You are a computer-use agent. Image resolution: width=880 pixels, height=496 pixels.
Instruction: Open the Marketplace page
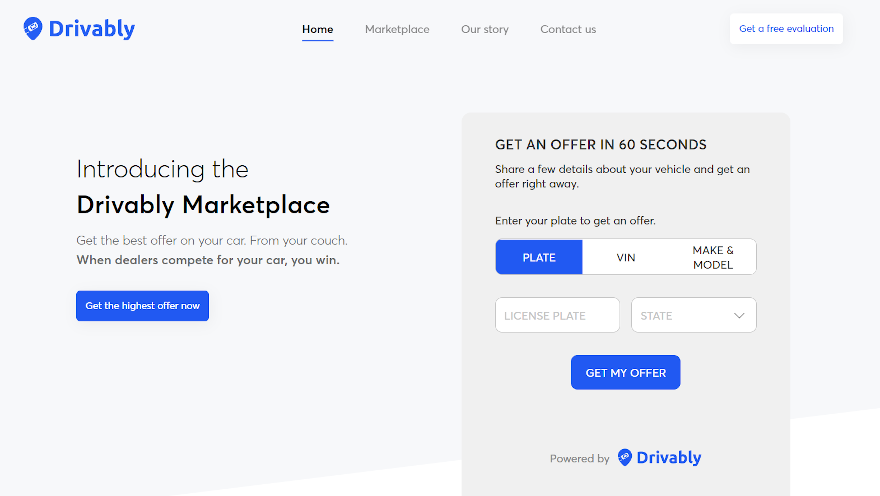point(397,29)
